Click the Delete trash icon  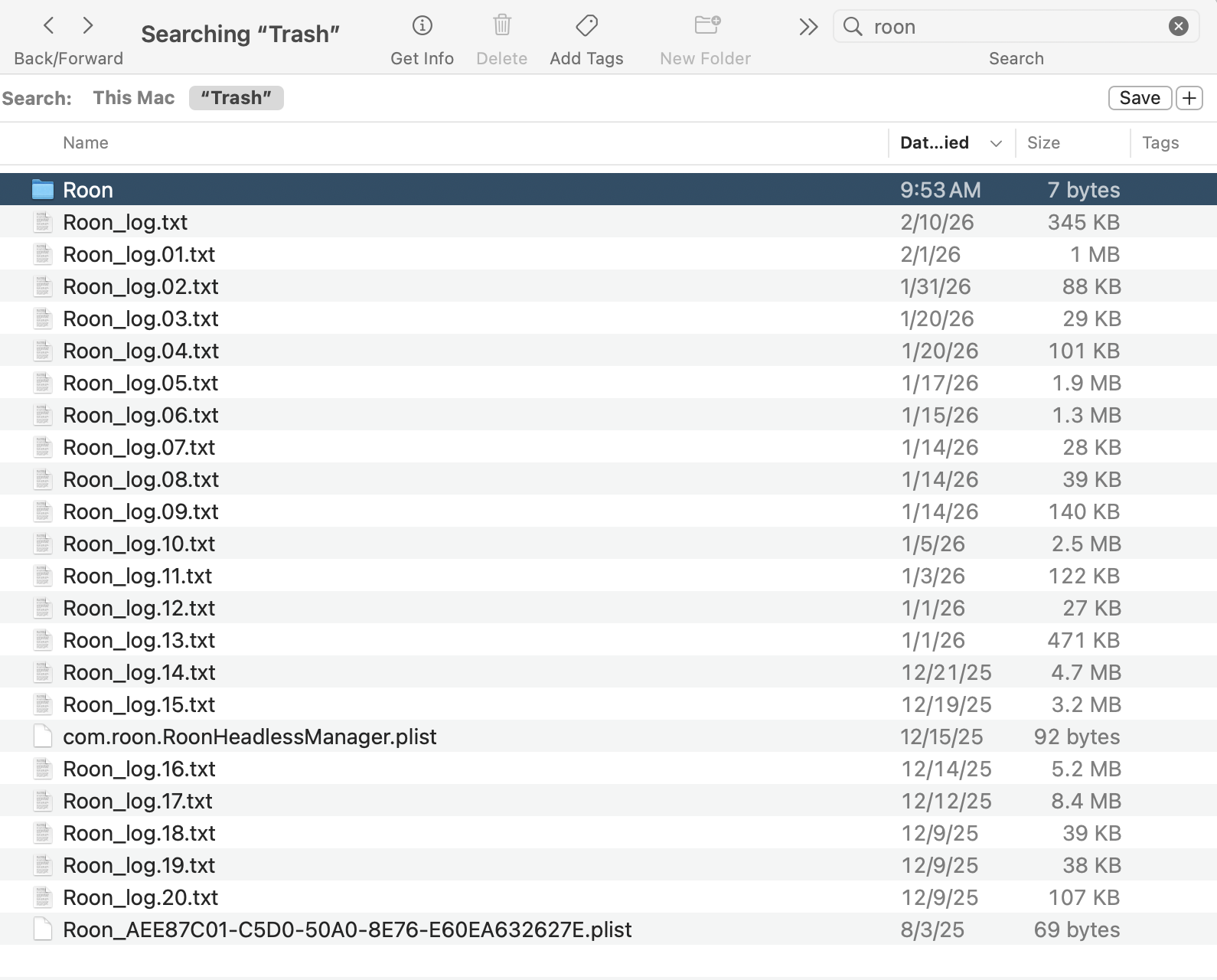pos(502,26)
